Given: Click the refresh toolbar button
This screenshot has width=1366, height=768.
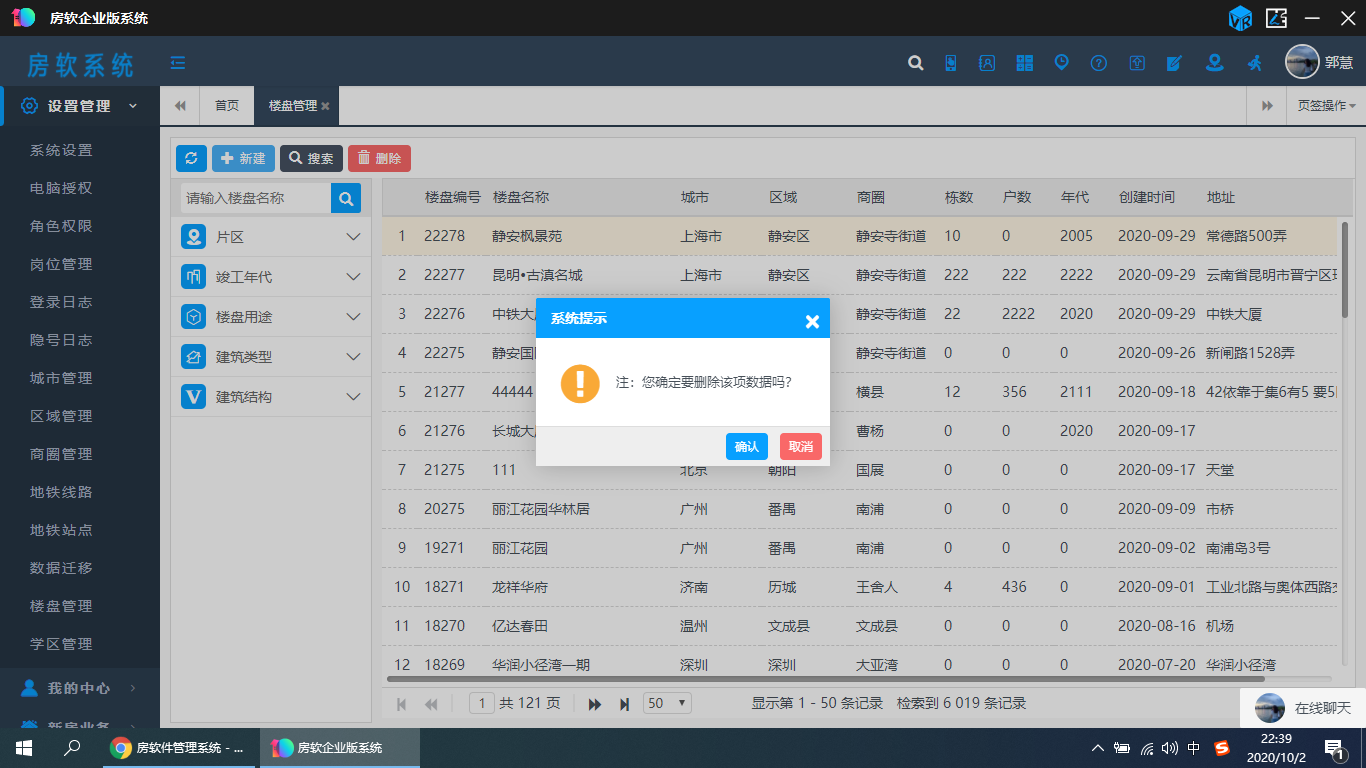Looking at the screenshot, I should click(191, 158).
